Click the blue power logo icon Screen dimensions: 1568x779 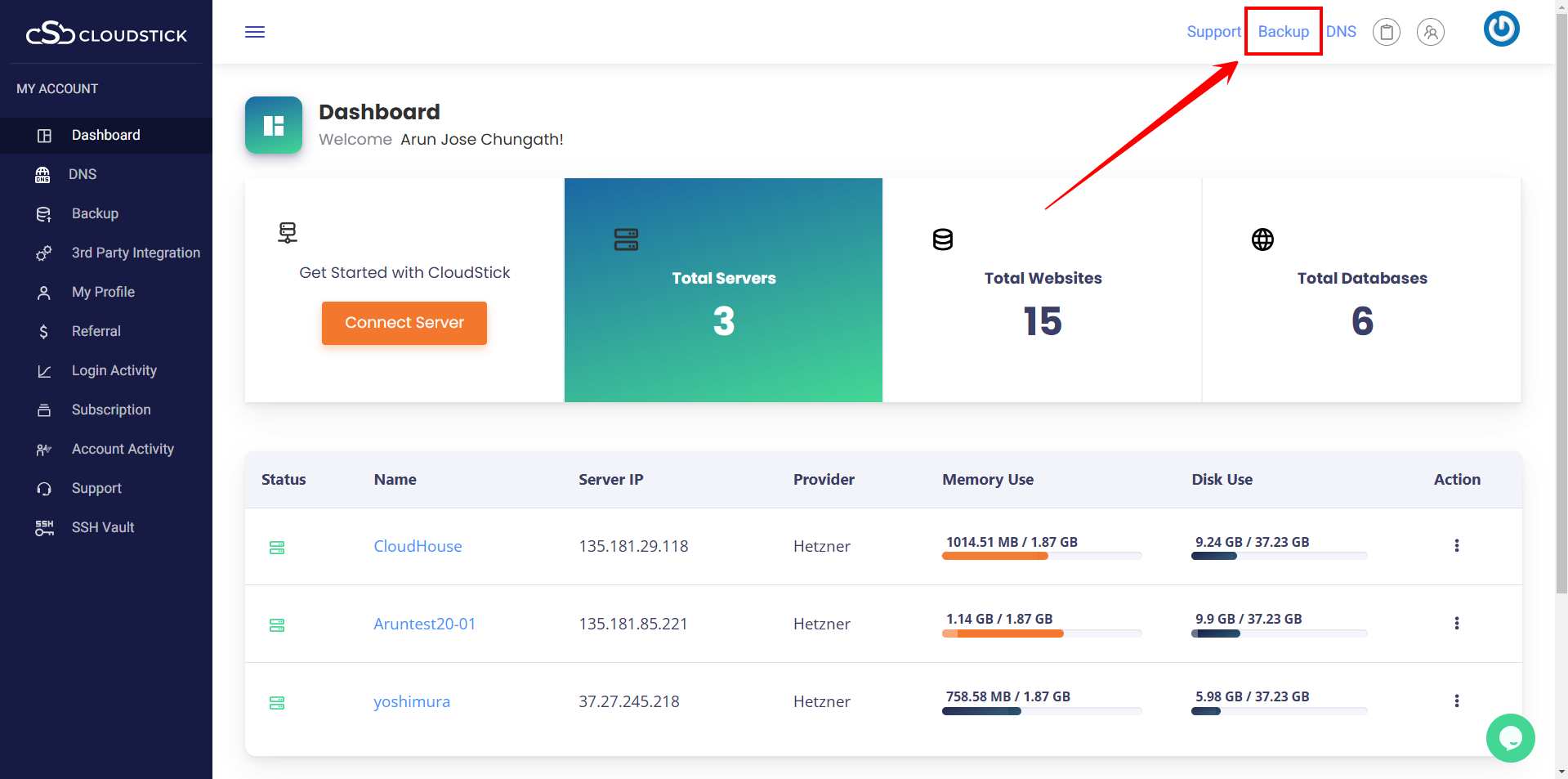[x=1501, y=29]
